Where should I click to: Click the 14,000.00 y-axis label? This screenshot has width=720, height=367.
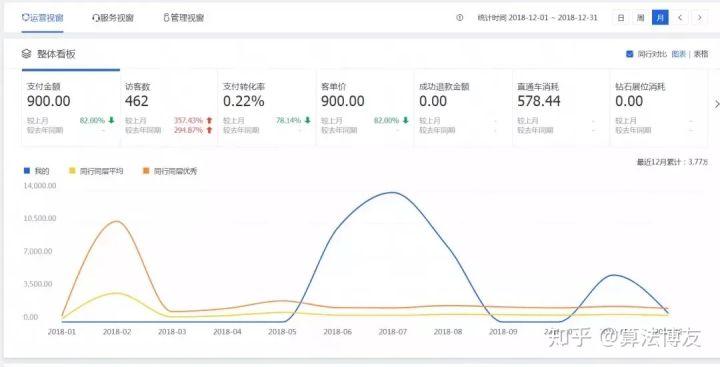39,186
